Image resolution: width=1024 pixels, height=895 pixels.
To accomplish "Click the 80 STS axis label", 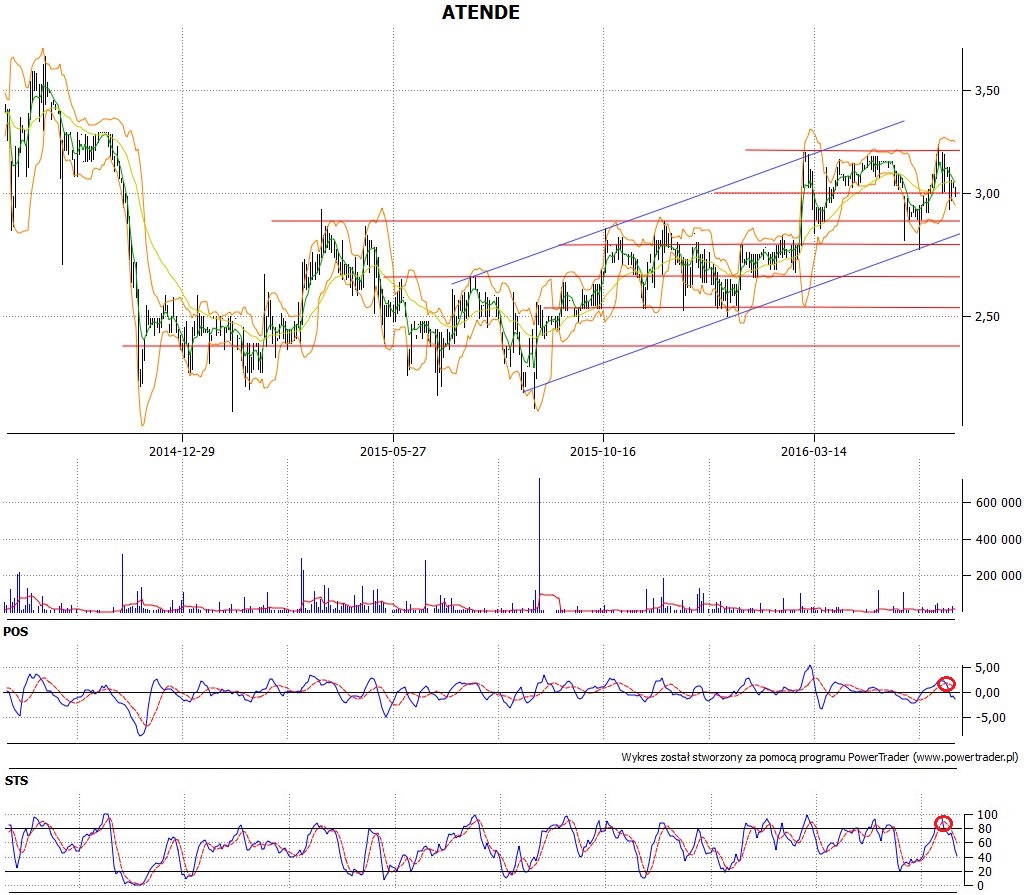I will [984, 829].
